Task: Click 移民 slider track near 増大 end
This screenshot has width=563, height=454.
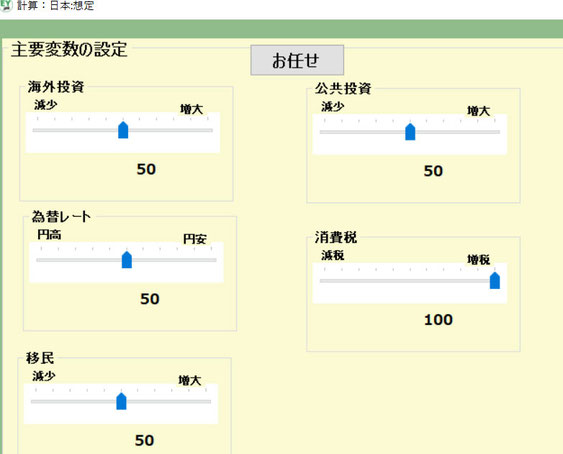Action: coord(192,402)
